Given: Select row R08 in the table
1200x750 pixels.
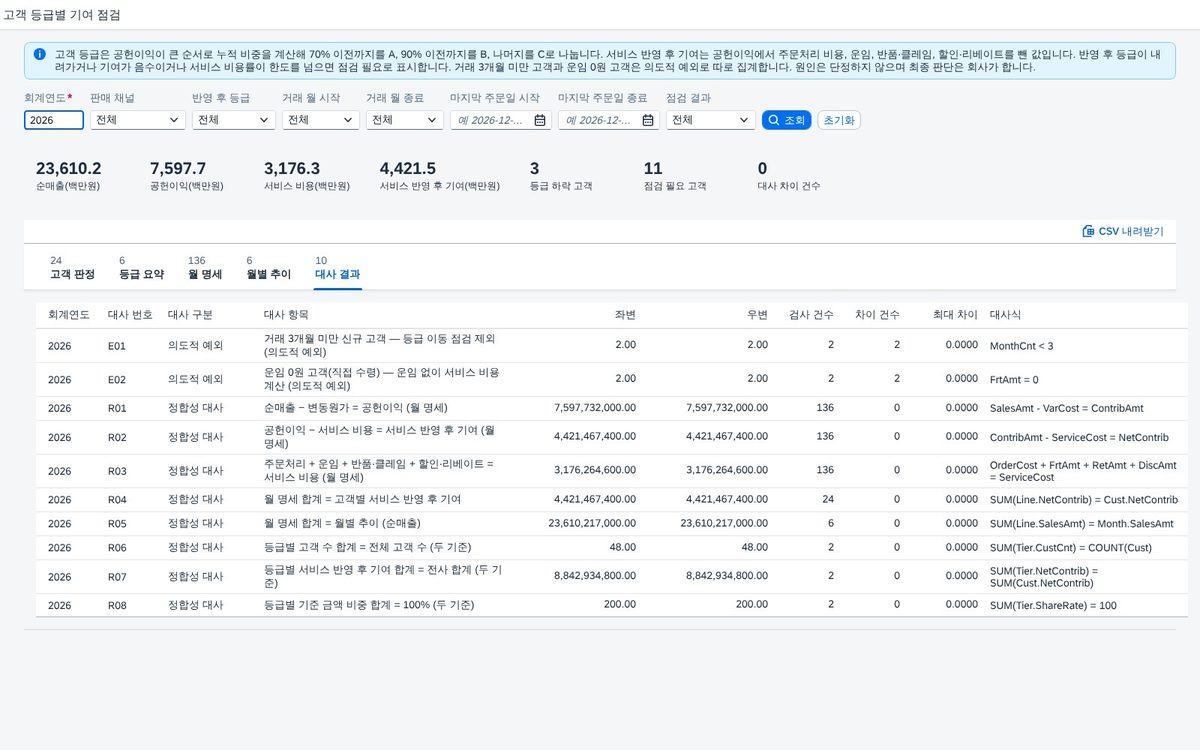Looking at the screenshot, I should click(x=612, y=605).
